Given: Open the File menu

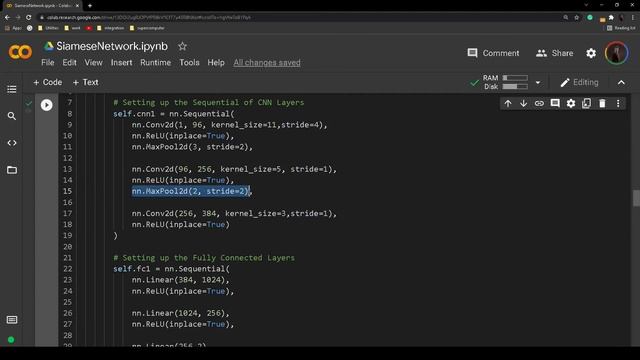Looking at the screenshot, I should coord(47,62).
